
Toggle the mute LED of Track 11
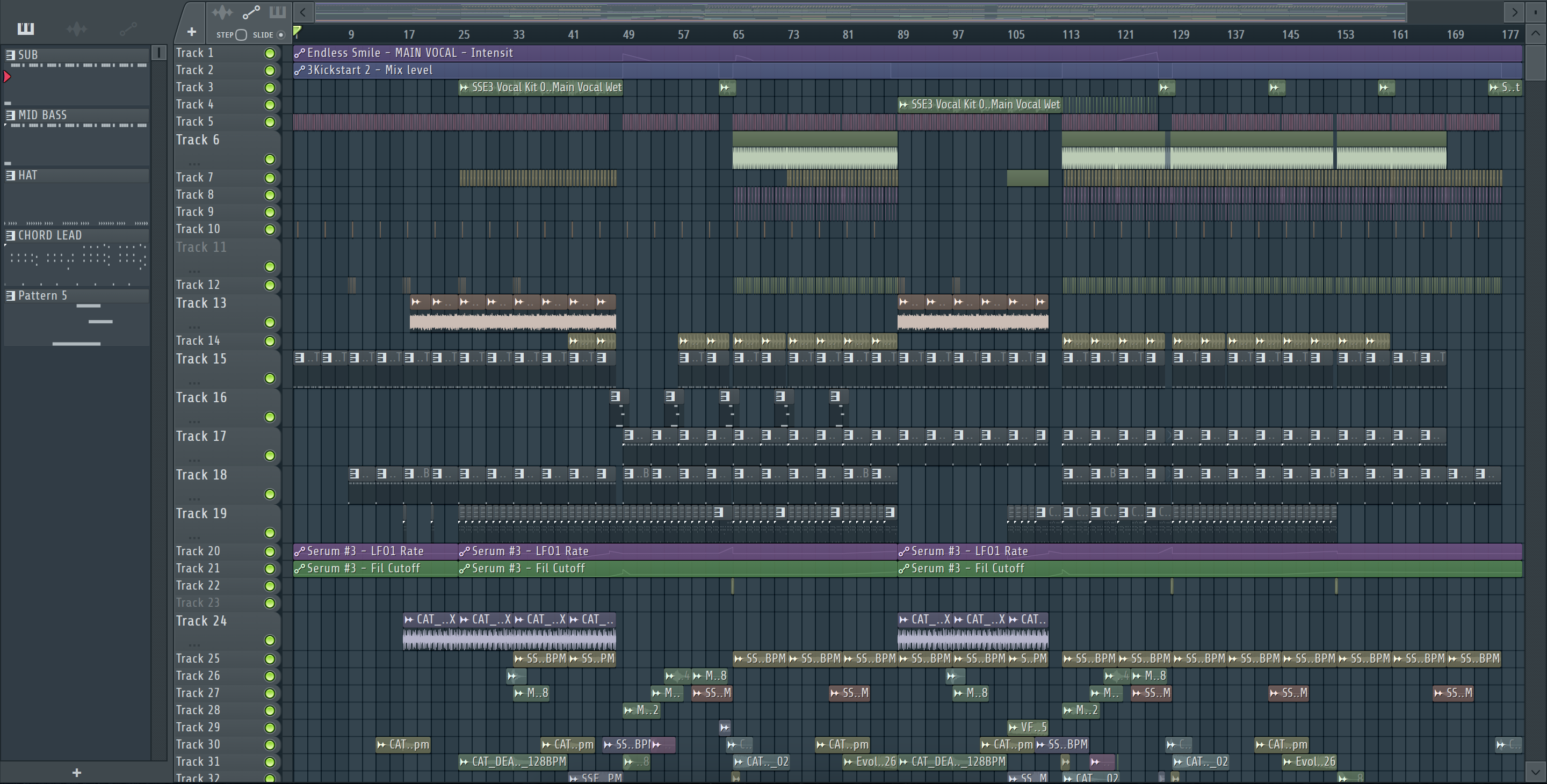point(270,266)
